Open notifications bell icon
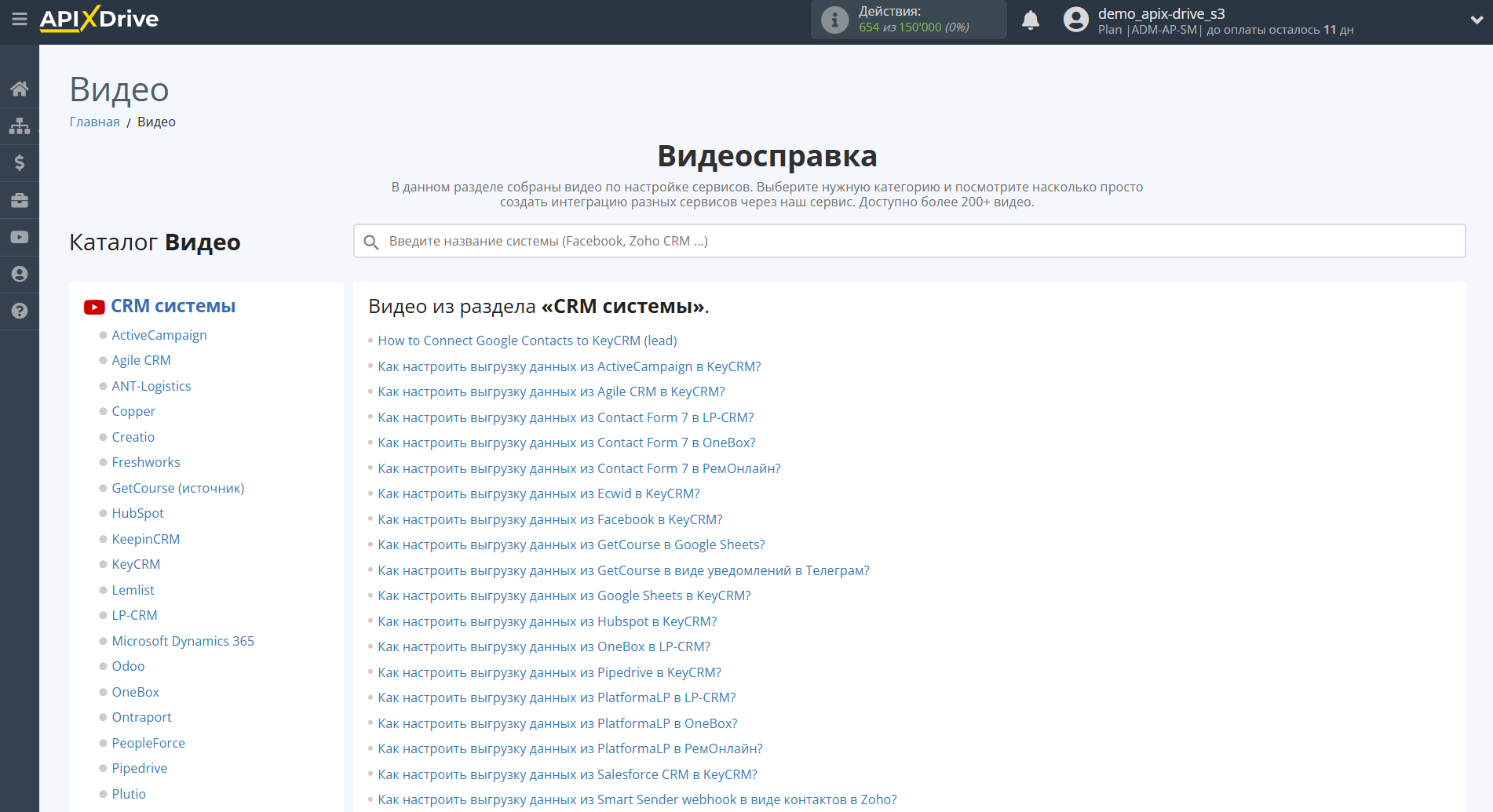1493x812 pixels. tap(1031, 20)
